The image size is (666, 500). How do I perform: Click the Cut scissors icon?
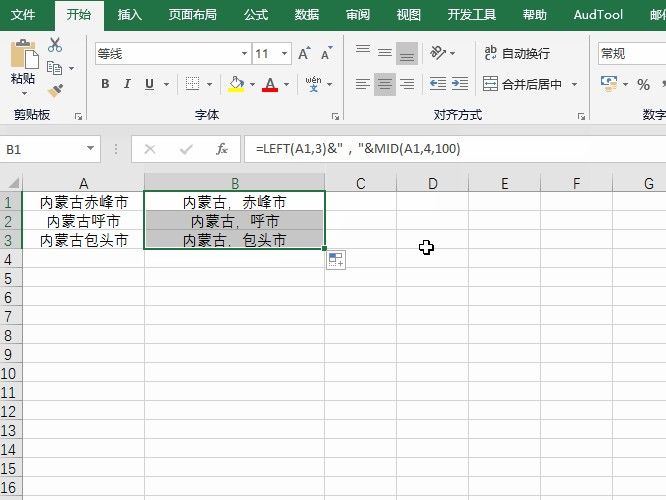[55, 45]
